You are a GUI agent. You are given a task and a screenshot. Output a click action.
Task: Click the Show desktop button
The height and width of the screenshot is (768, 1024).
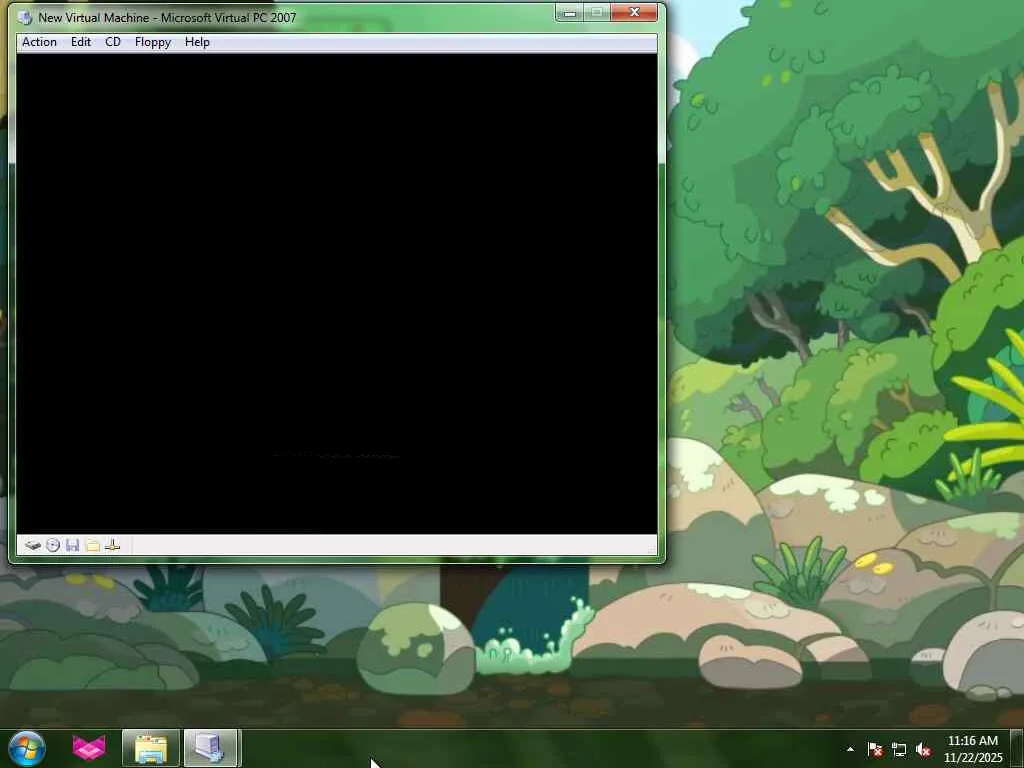(1016, 748)
